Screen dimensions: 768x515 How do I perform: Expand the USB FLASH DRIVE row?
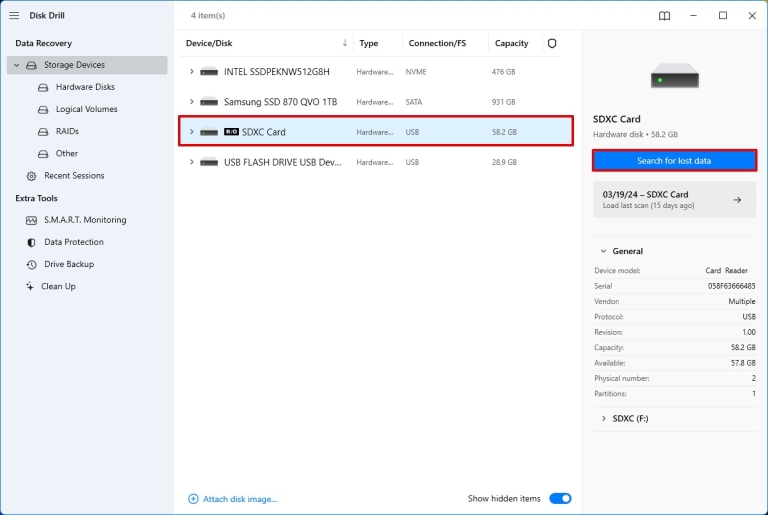192,162
